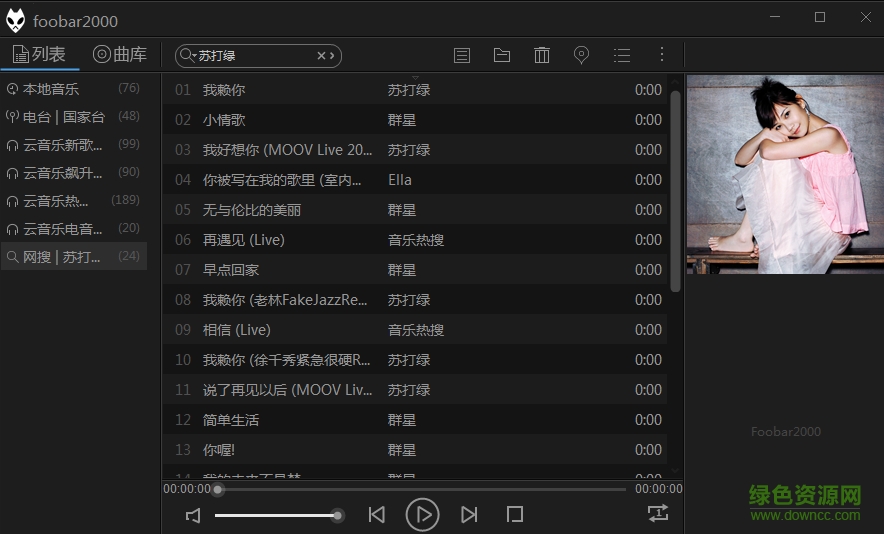Click artist Ella in track 04
This screenshot has width=884, height=534.
click(400, 180)
